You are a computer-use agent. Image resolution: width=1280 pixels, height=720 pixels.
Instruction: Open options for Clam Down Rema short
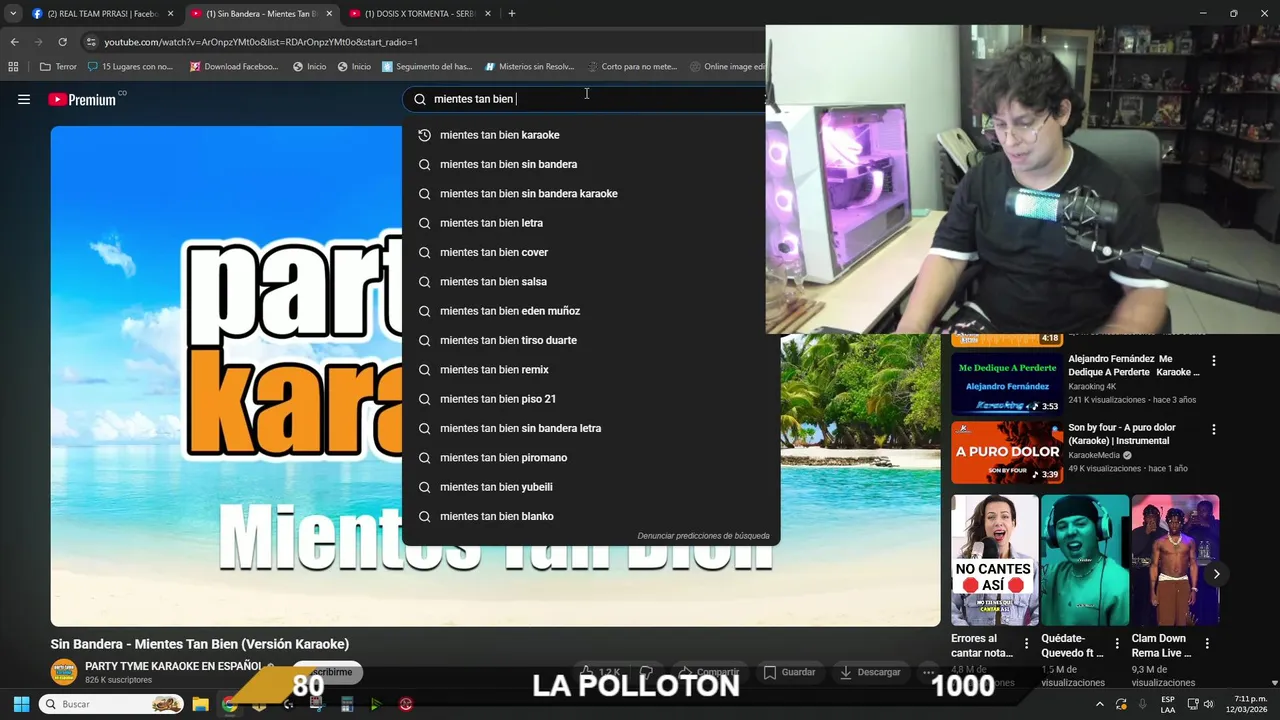pyautogui.click(x=1207, y=643)
